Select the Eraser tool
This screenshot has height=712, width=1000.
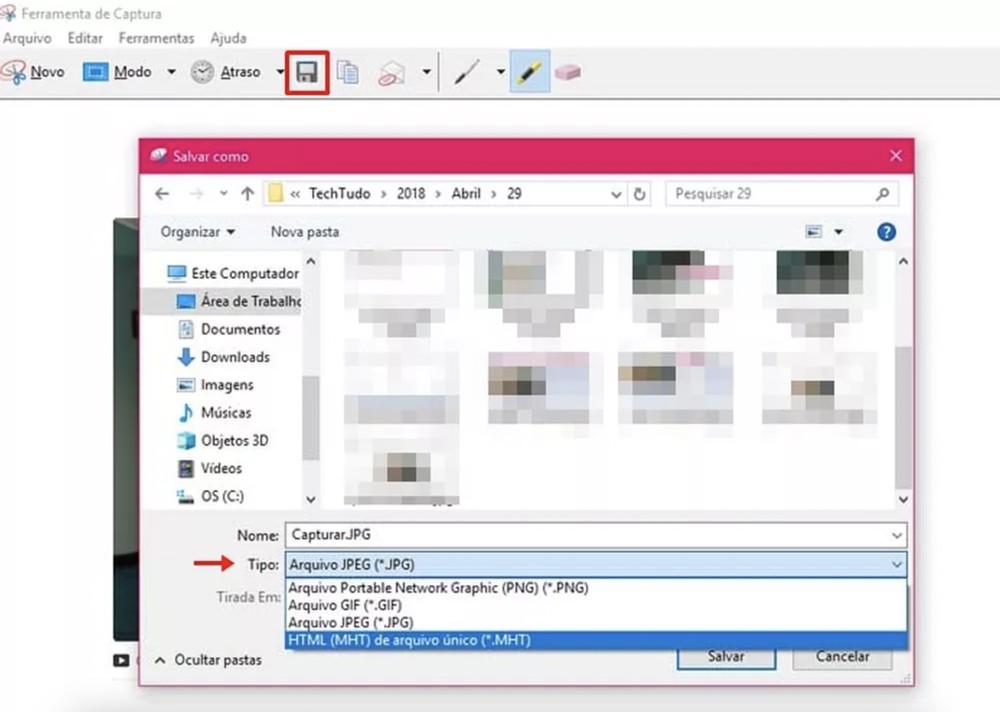[568, 71]
